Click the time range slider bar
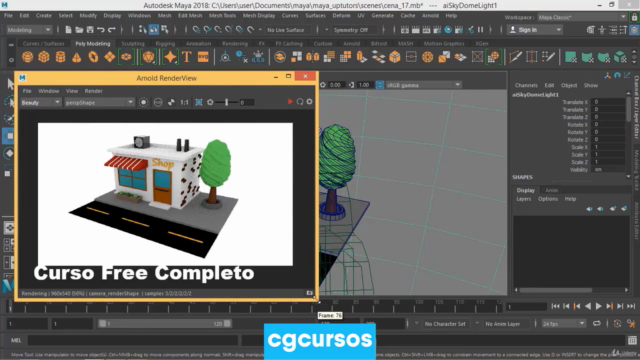640x360 pixels. click(x=164, y=324)
